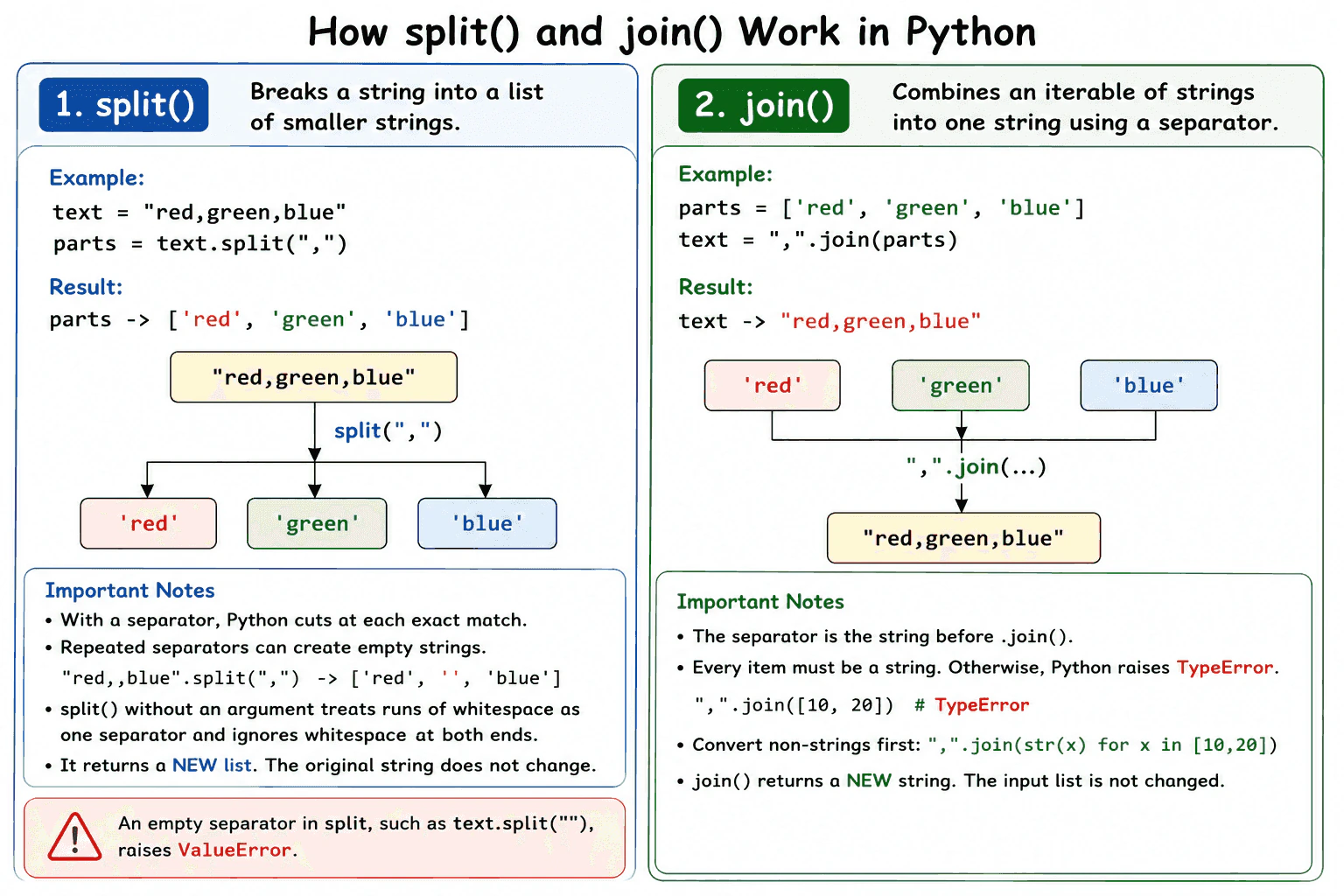Click the 'red' box under split diagram
The image size is (1344, 896).
148,523
